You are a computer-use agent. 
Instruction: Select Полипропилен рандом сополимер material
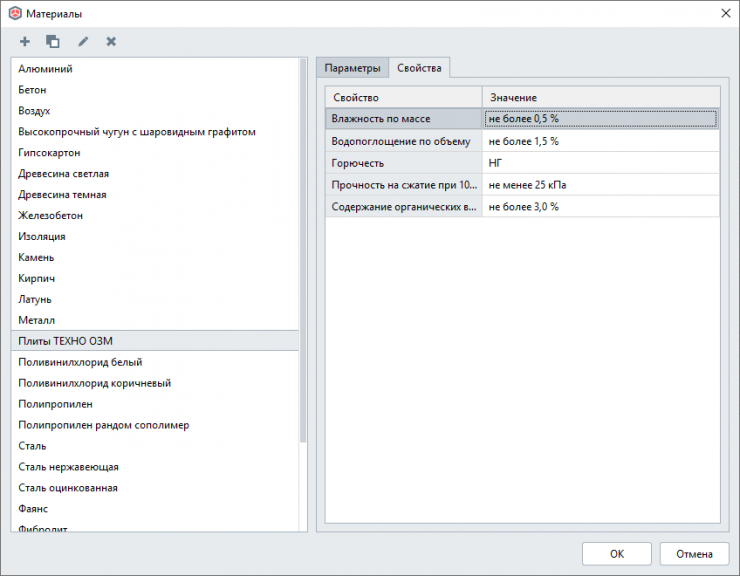click(103, 425)
